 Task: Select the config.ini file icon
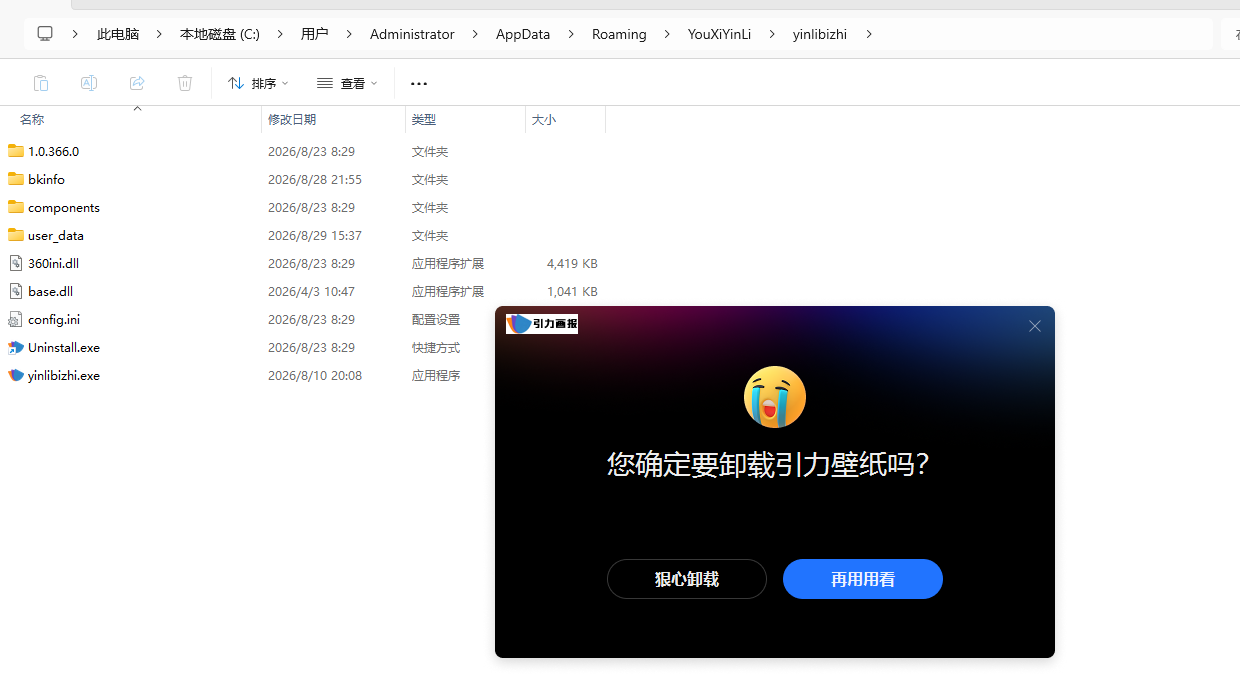coord(15,319)
